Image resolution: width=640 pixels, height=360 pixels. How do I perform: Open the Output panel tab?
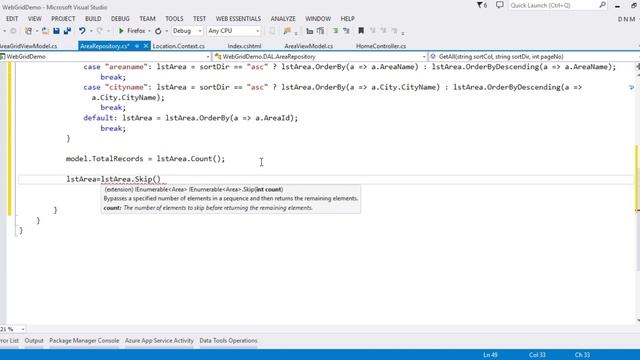click(34, 340)
